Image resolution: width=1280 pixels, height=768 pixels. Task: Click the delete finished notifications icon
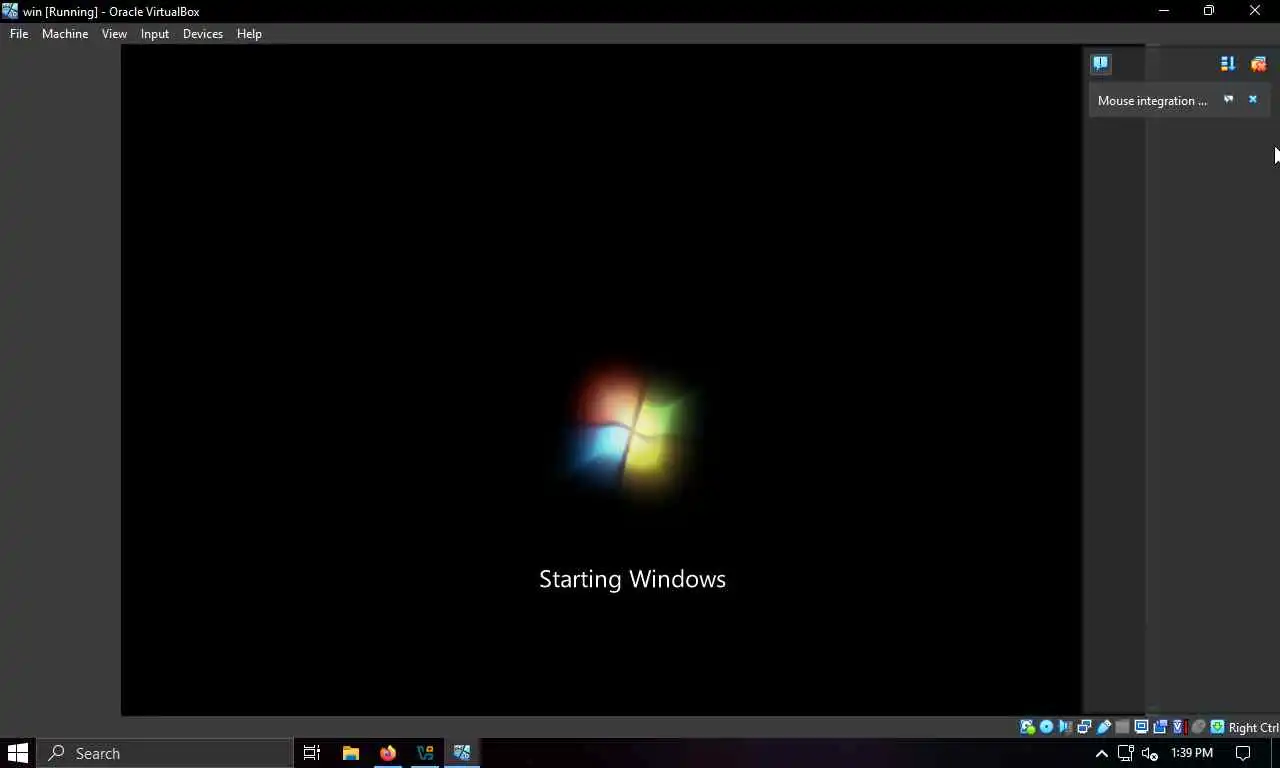point(1258,63)
